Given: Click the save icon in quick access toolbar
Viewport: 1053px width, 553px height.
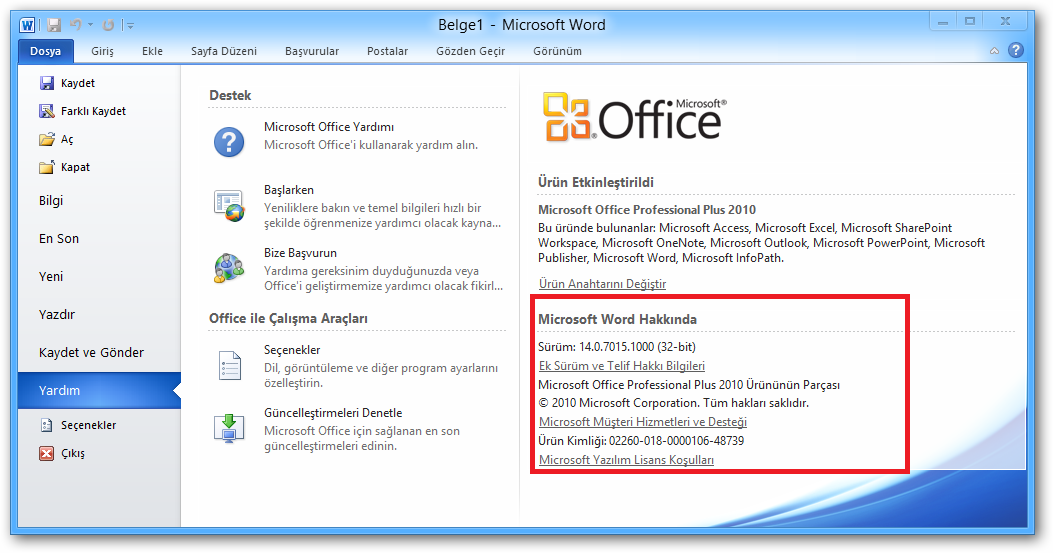Looking at the screenshot, I should point(54,24).
